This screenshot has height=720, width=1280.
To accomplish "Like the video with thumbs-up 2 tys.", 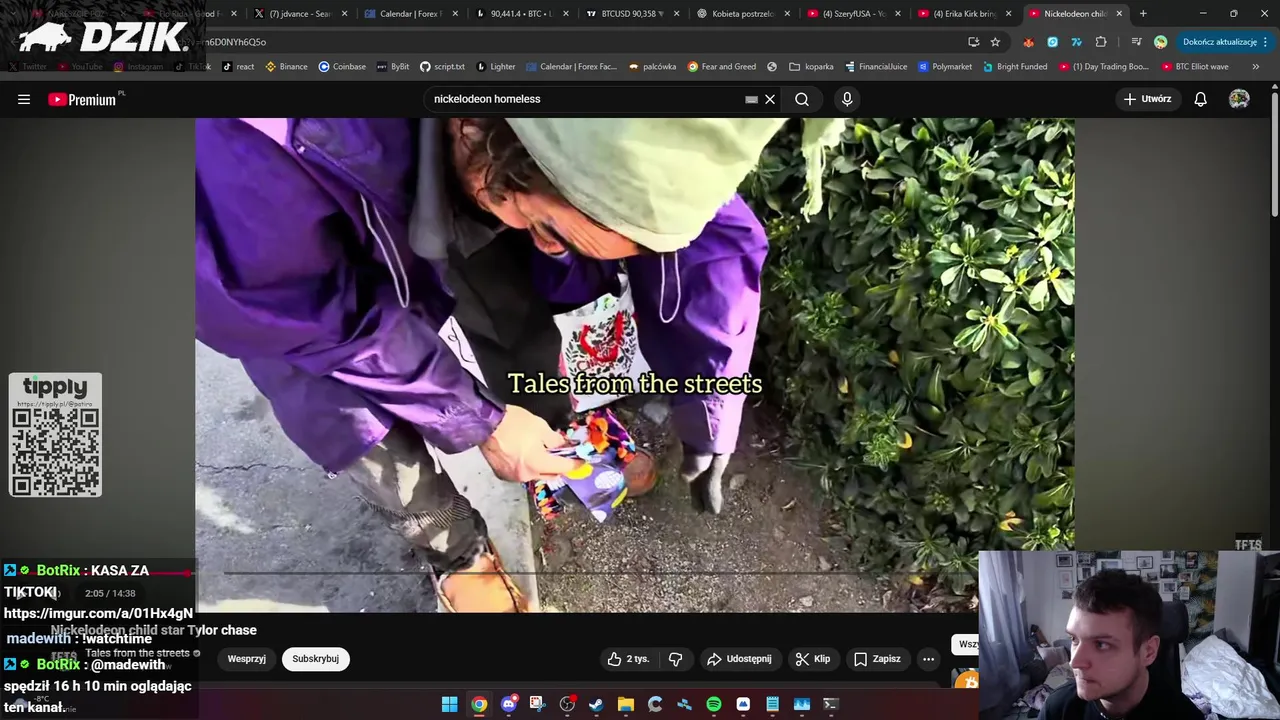I will [628, 659].
